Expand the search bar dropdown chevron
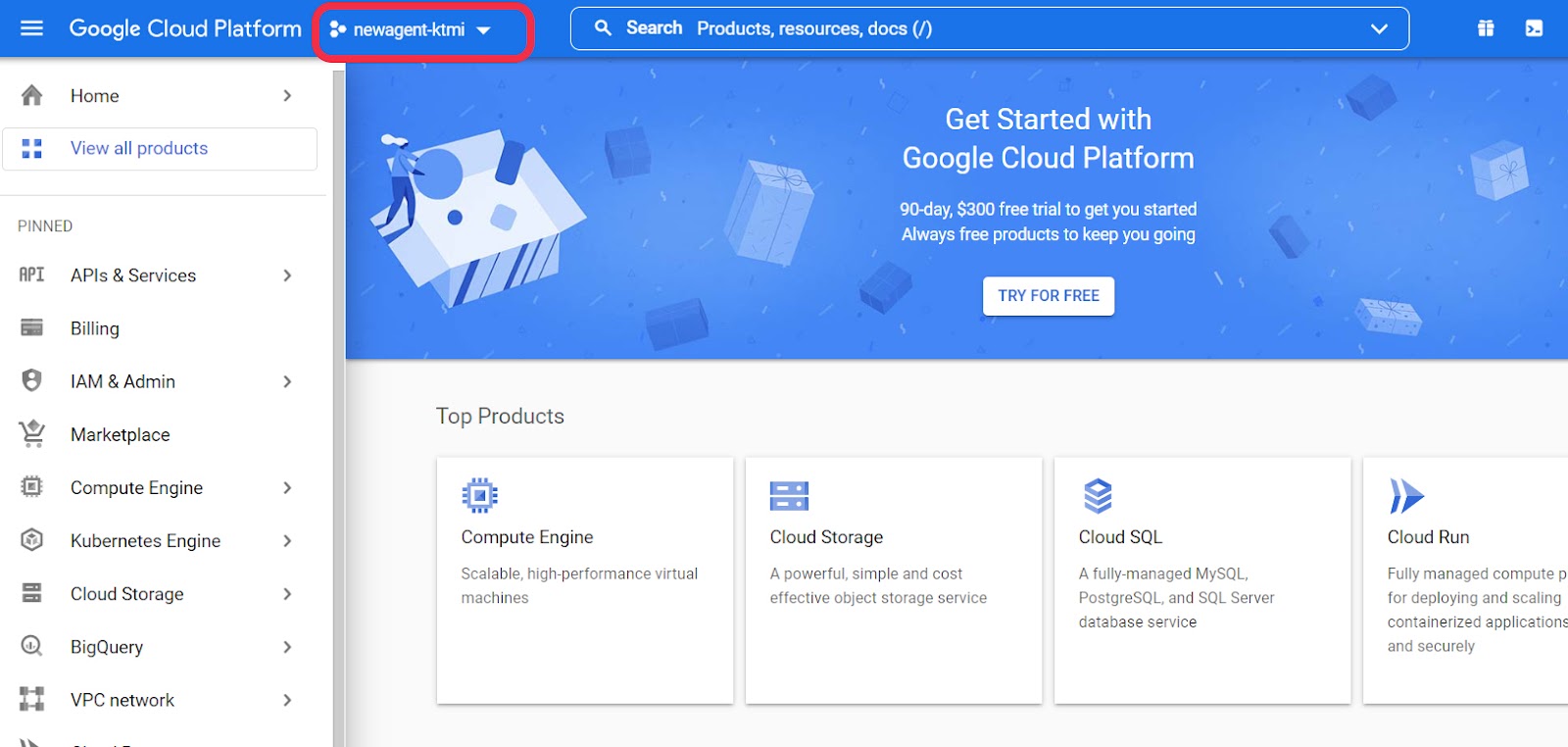 coord(1379,28)
